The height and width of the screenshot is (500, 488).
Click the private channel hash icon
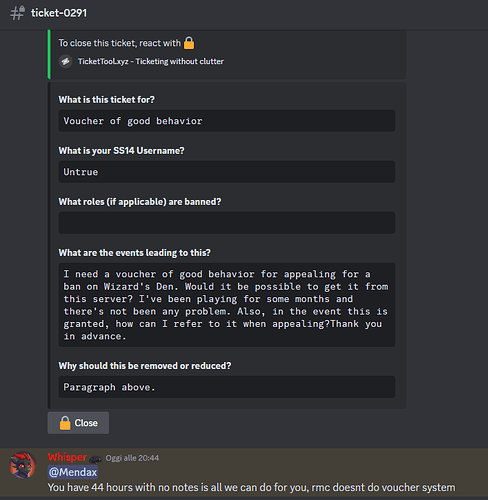click(x=17, y=13)
